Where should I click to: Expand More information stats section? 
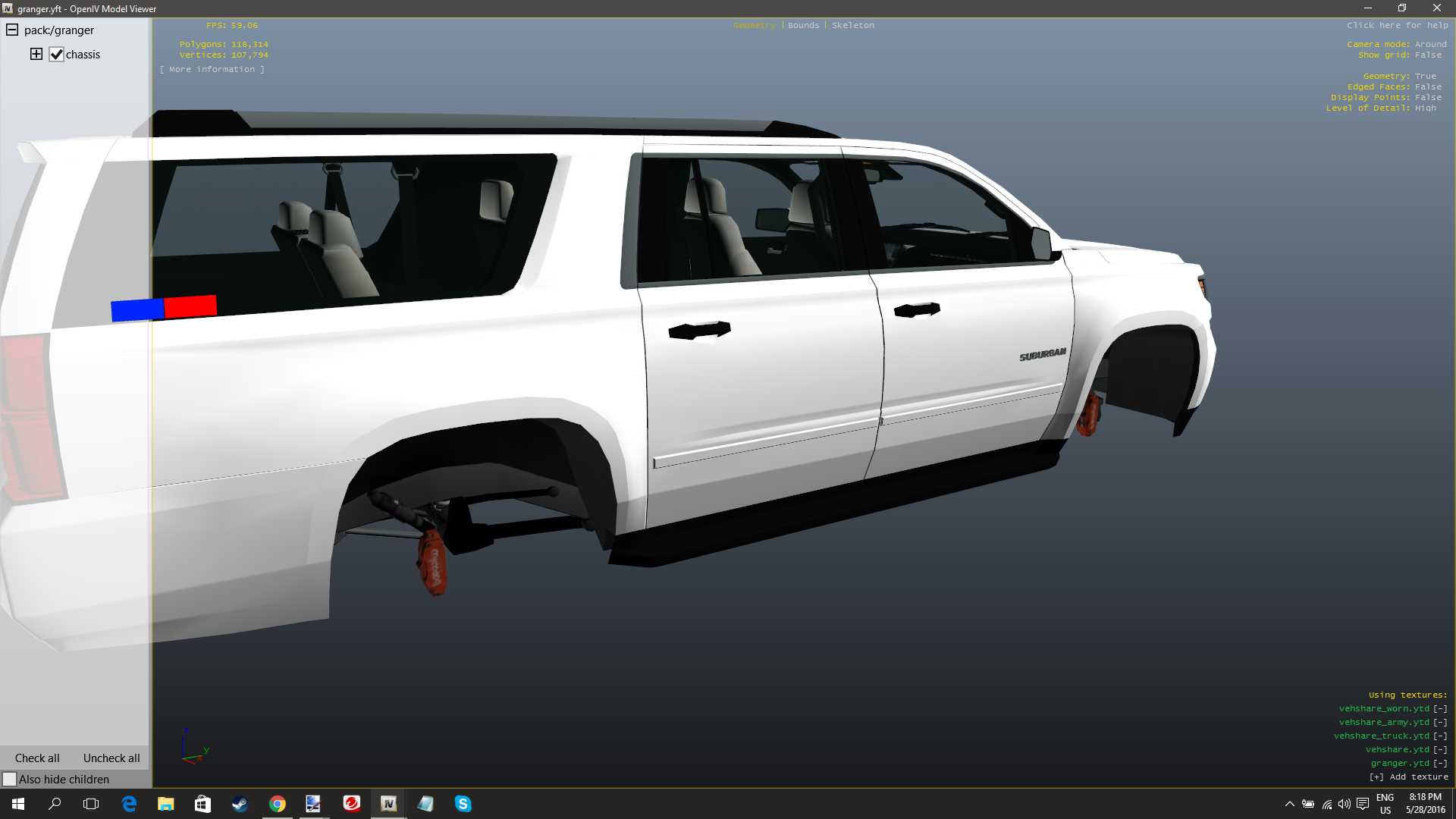point(212,69)
